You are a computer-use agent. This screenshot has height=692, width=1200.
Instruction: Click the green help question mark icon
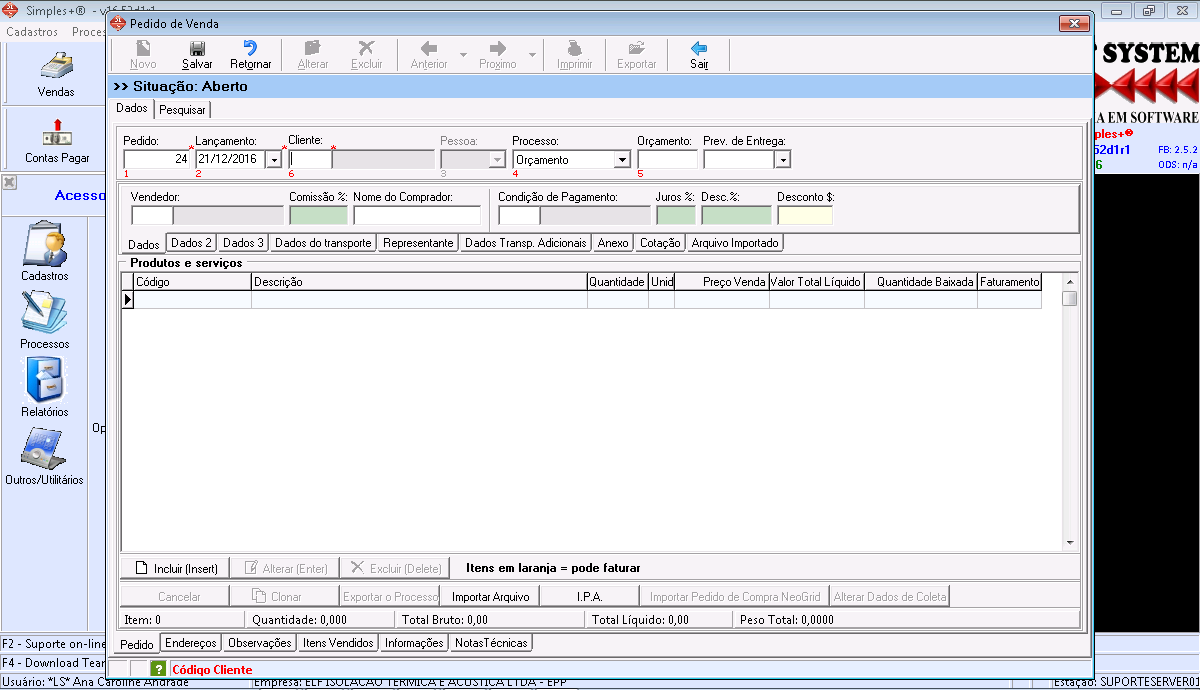tap(158, 668)
